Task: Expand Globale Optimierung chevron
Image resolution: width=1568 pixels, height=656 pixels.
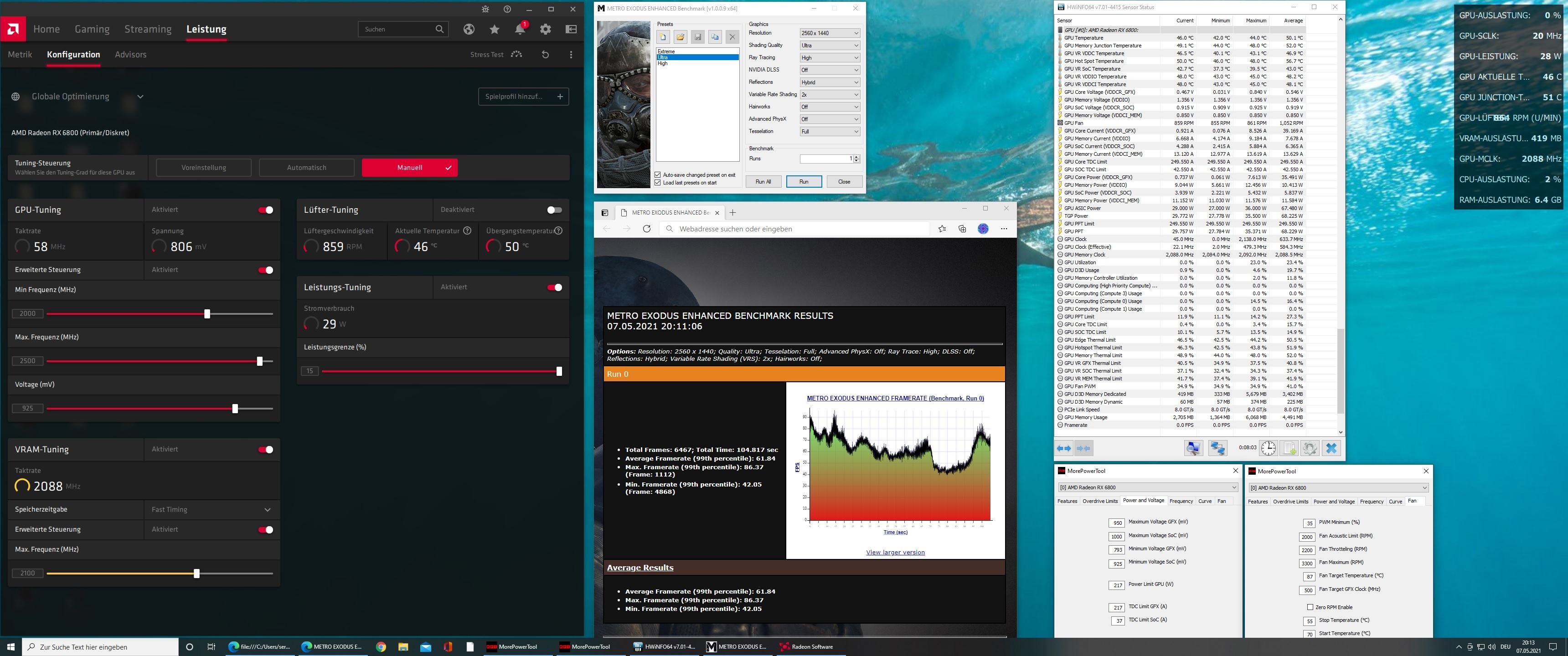Action: [140, 97]
